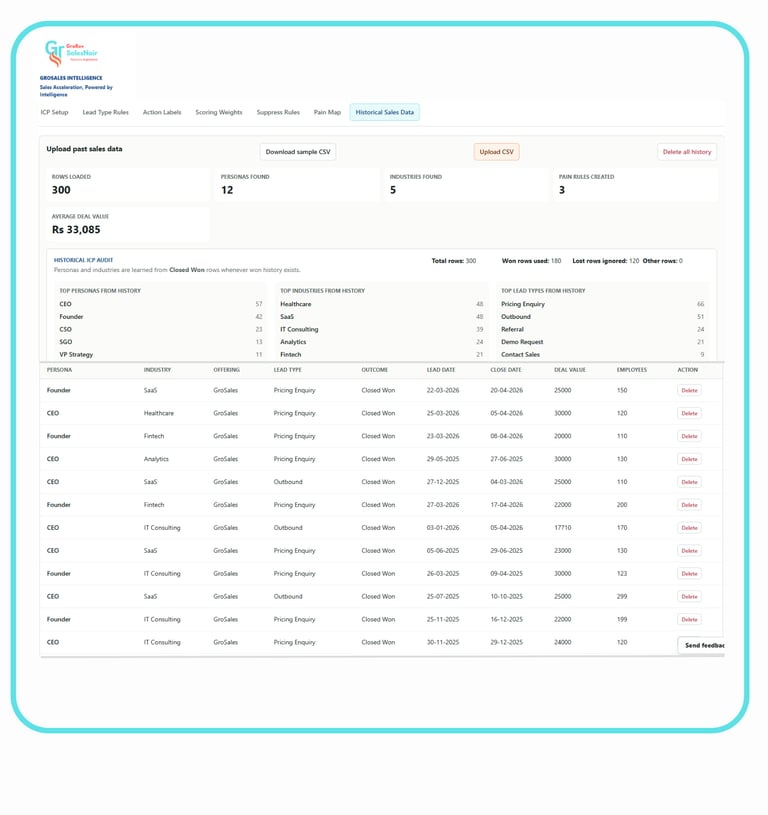Click the Rows Loaded 300 card
768x815 pixels.
click(128, 185)
